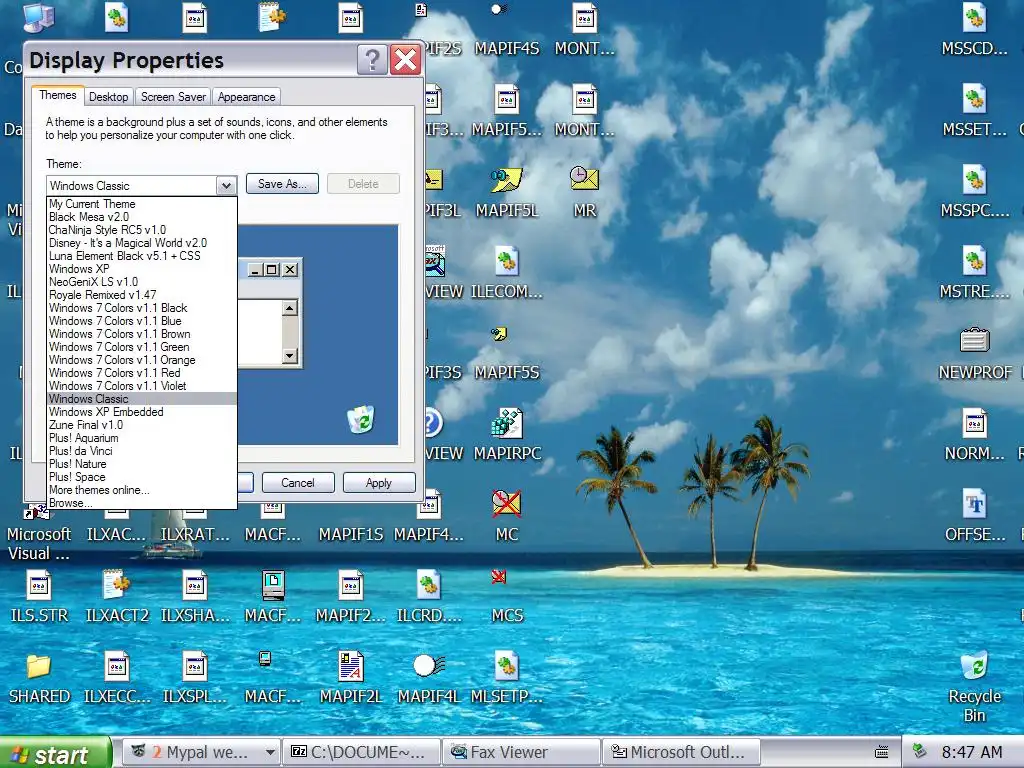Select the MCS desktop icon
This screenshot has height=768, width=1024.
tap(506, 597)
